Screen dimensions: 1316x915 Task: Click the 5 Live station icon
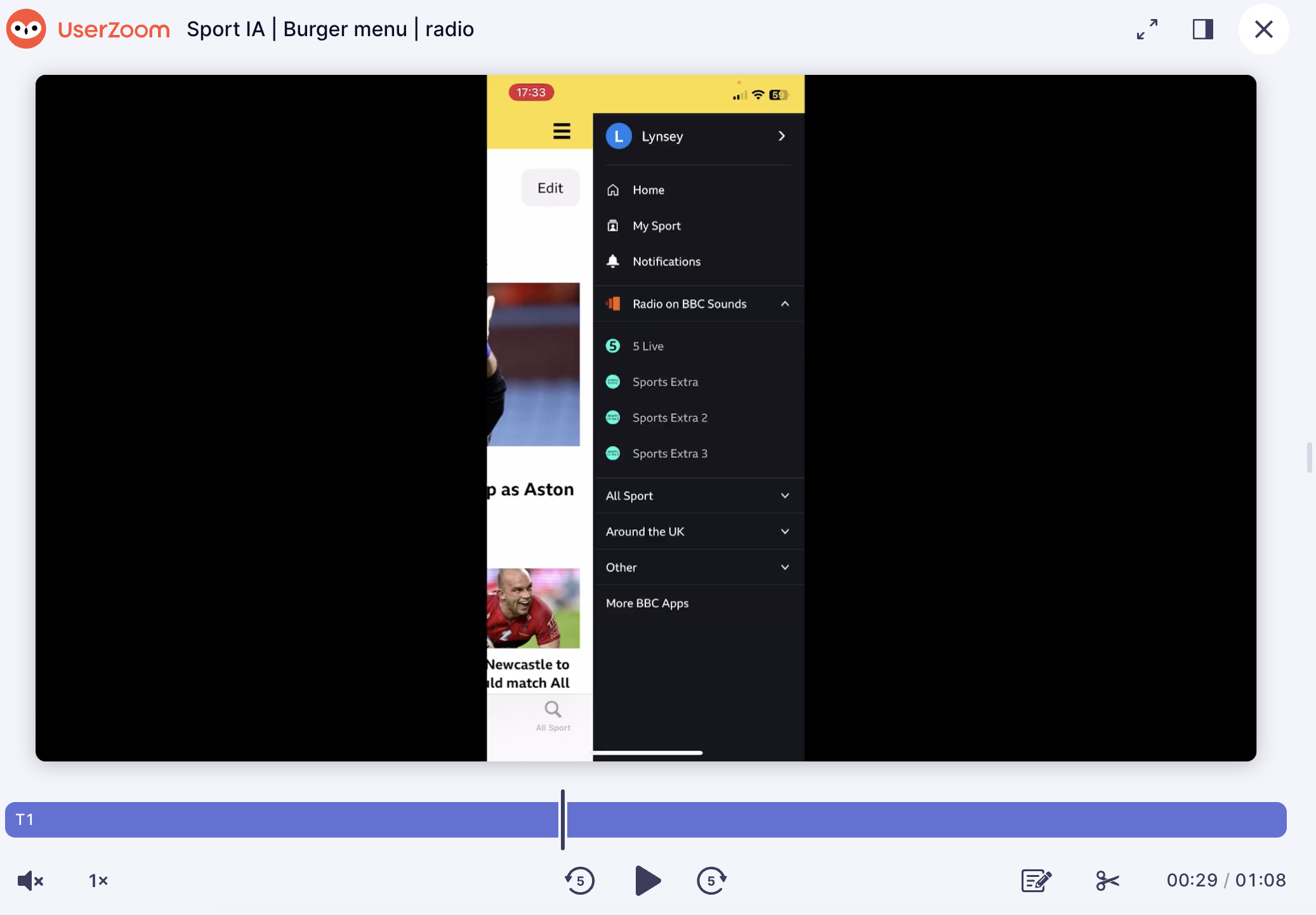pyautogui.click(x=613, y=346)
